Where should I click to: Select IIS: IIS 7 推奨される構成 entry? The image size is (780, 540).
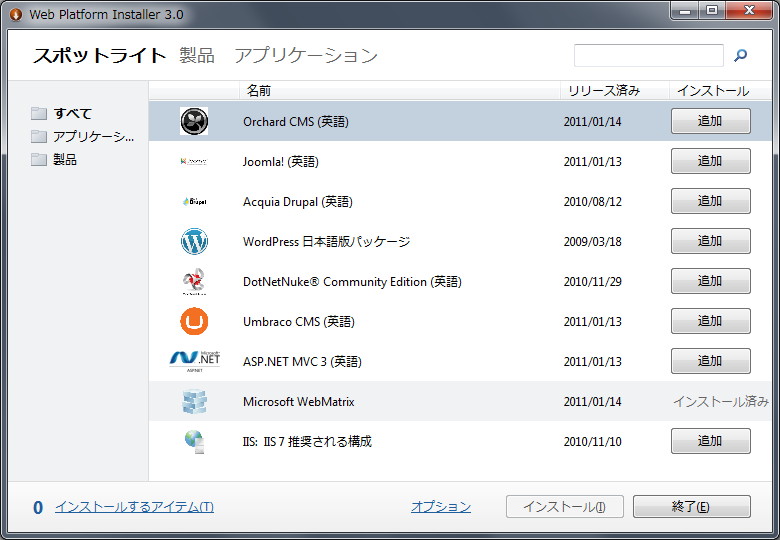[x=307, y=442]
